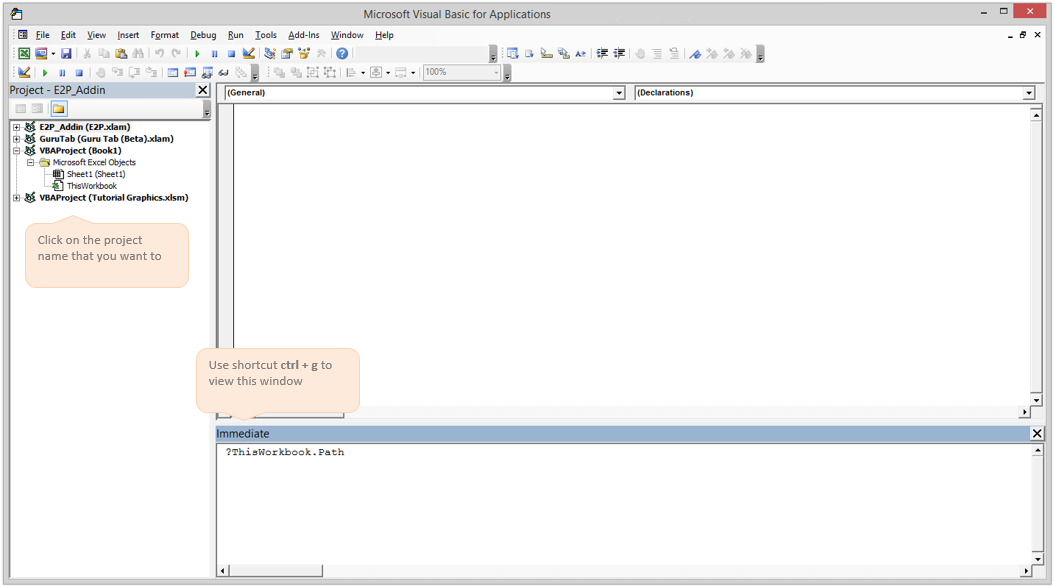1054x587 pixels.
Task: Toggle Folders view in Project panel
Action: [x=59, y=109]
